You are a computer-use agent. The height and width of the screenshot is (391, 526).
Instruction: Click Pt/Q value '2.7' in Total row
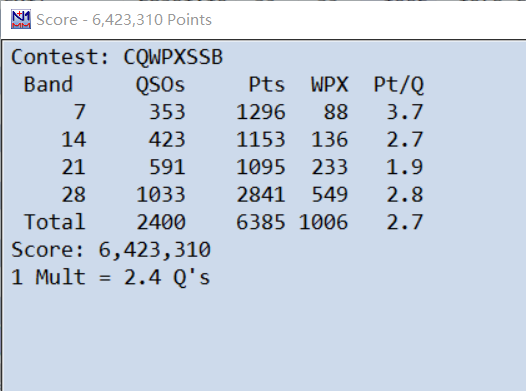(x=405, y=222)
